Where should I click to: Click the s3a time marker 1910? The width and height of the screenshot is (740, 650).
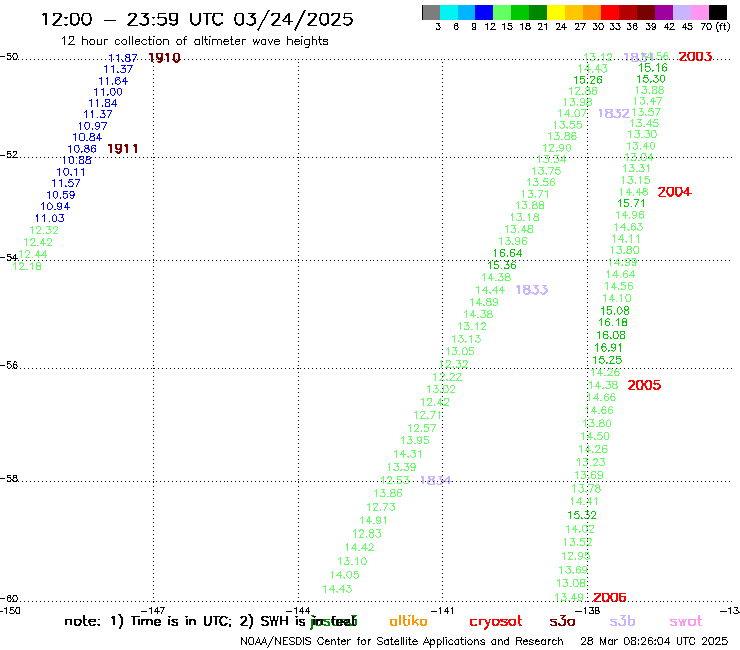pyautogui.click(x=164, y=58)
